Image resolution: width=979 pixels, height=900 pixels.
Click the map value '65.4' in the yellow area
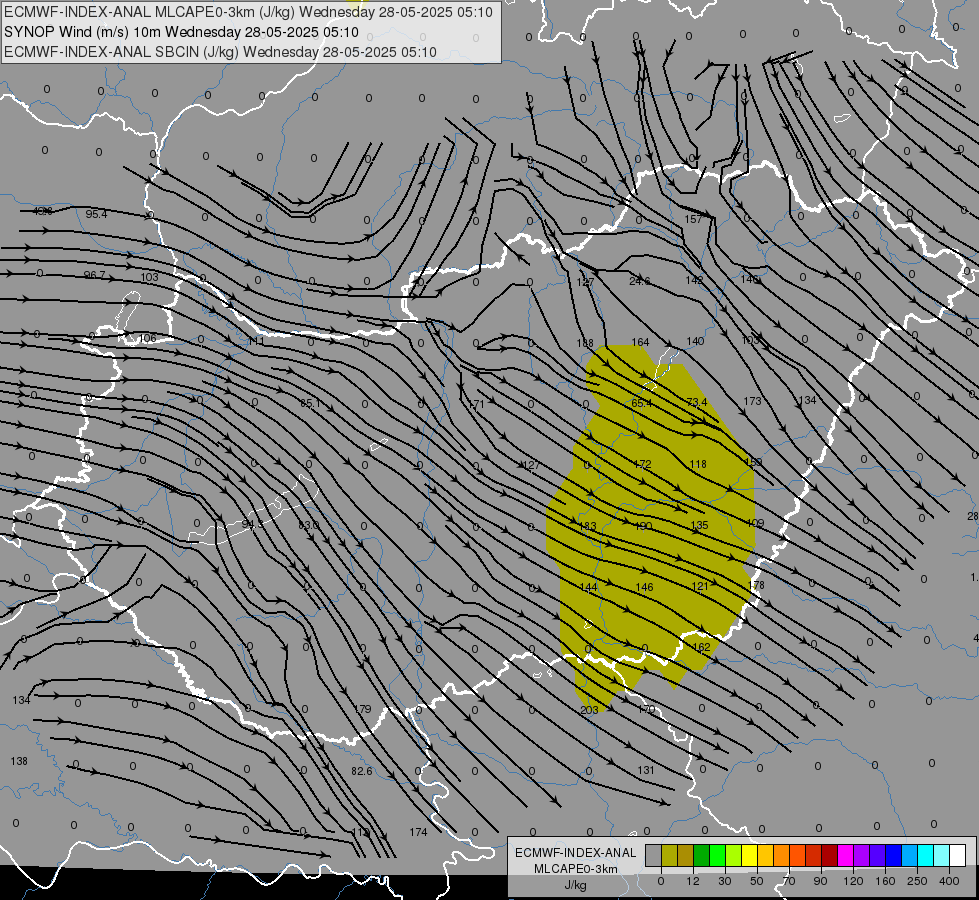tap(642, 403)
